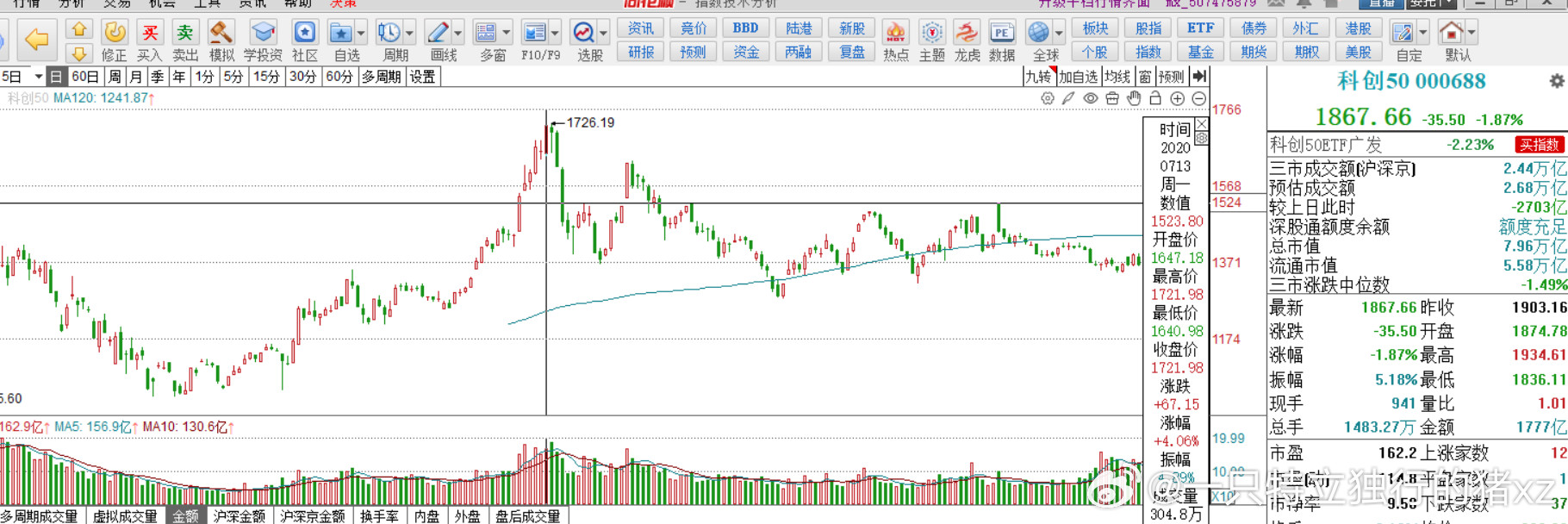Viewport: 1568px width, 524px height.
Task: Select the 金额 indicator tab
Action: click(185, 516)
